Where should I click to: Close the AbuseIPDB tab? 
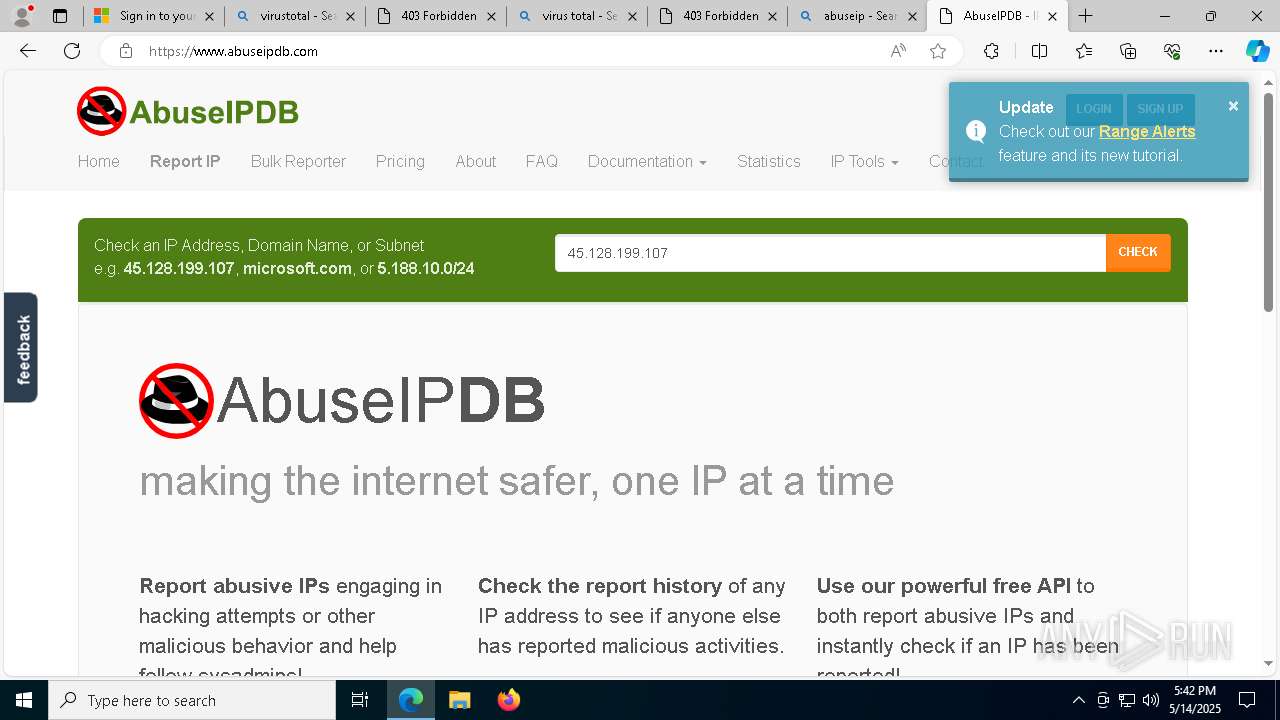click(1052, 16)
